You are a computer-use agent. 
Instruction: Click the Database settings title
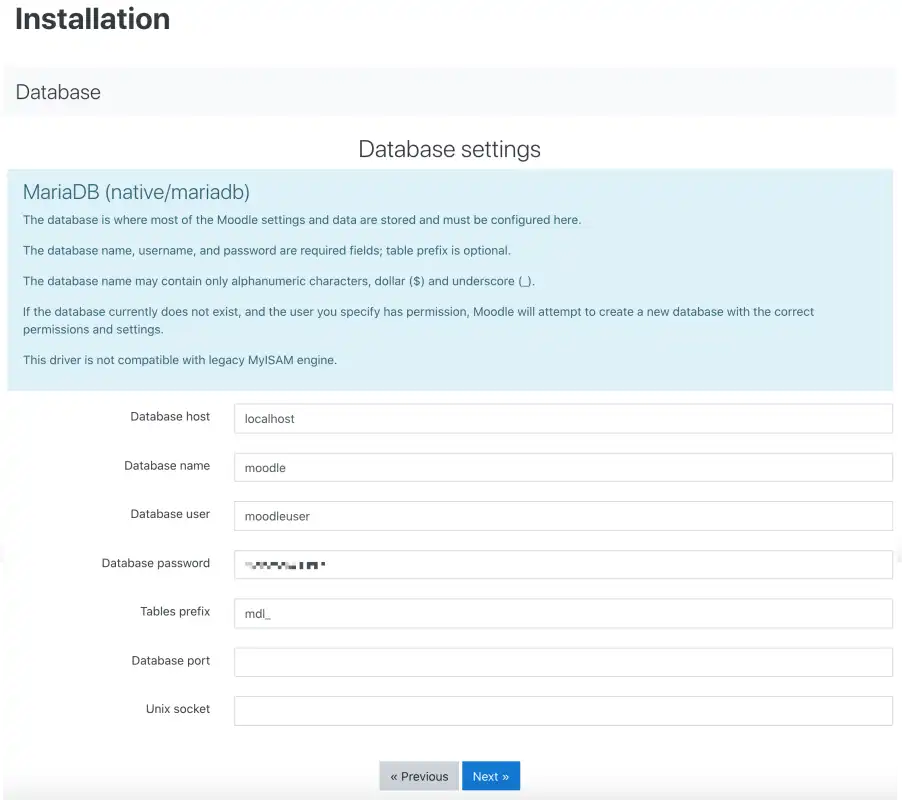click(x=449, y=149)
